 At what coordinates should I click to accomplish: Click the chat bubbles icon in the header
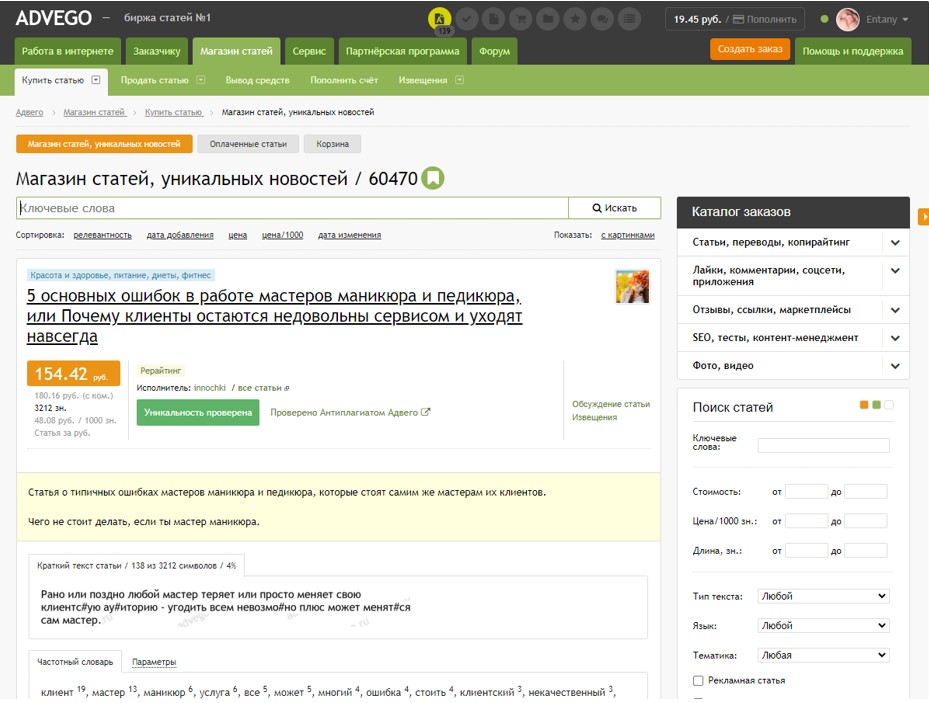(x=602, y=19)
